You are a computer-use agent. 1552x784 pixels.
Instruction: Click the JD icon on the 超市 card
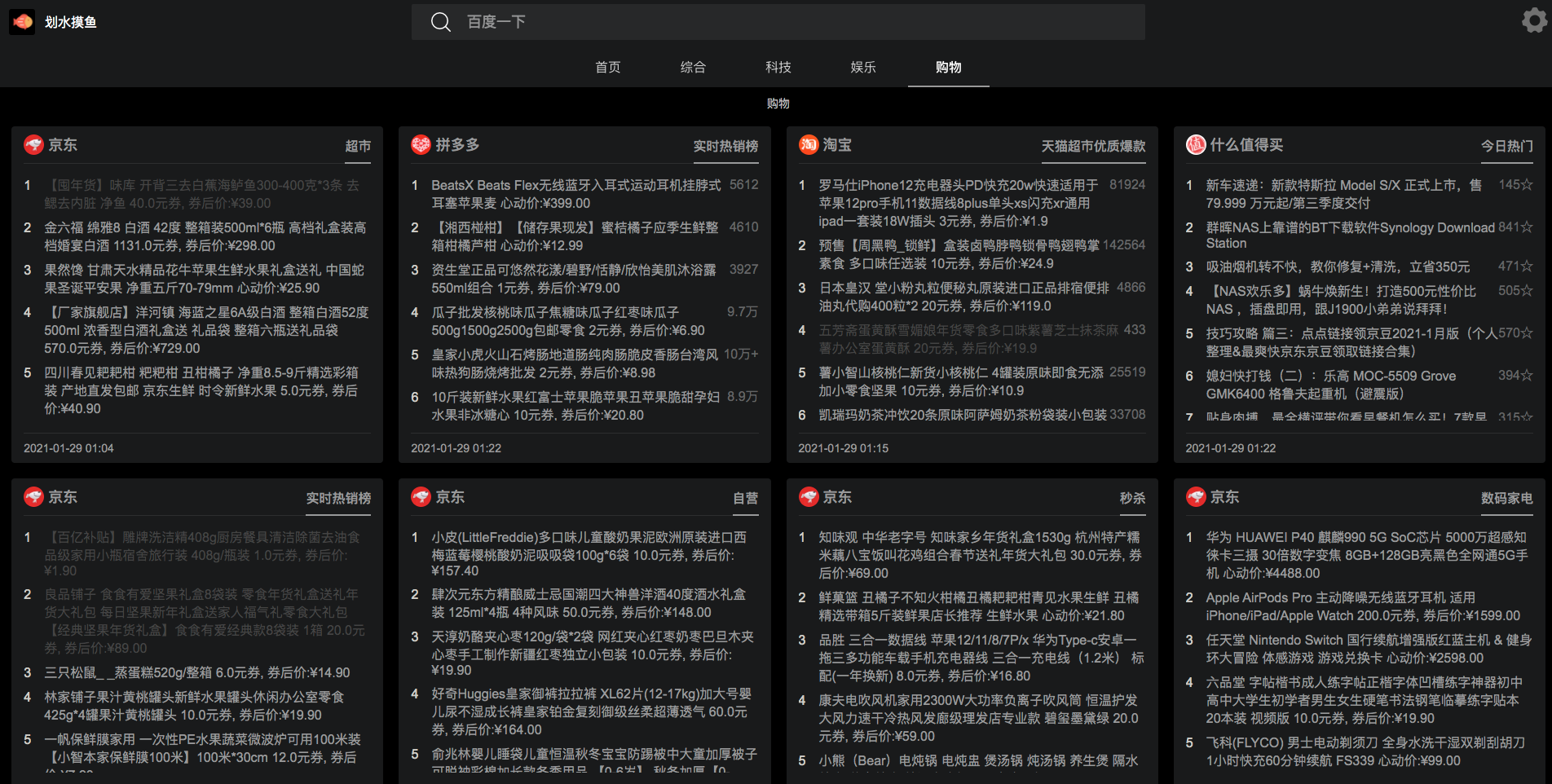[x=33, y=145]
